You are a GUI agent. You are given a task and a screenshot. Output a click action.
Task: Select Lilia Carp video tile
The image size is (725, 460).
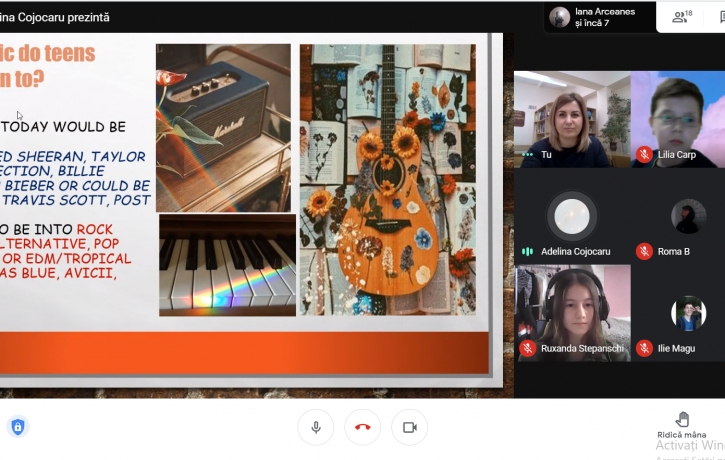coord(678,119)
